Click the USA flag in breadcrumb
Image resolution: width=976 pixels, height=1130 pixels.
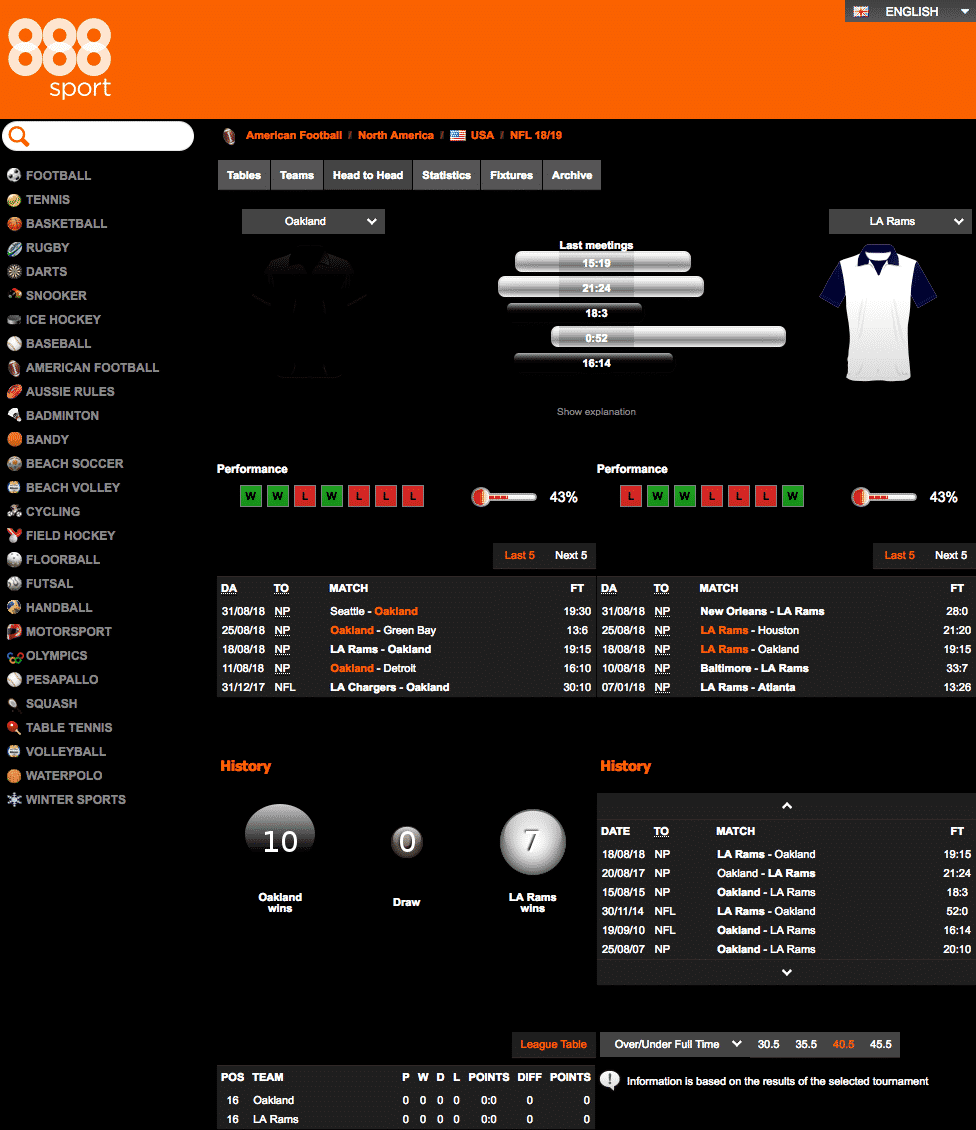pos(458,135)
